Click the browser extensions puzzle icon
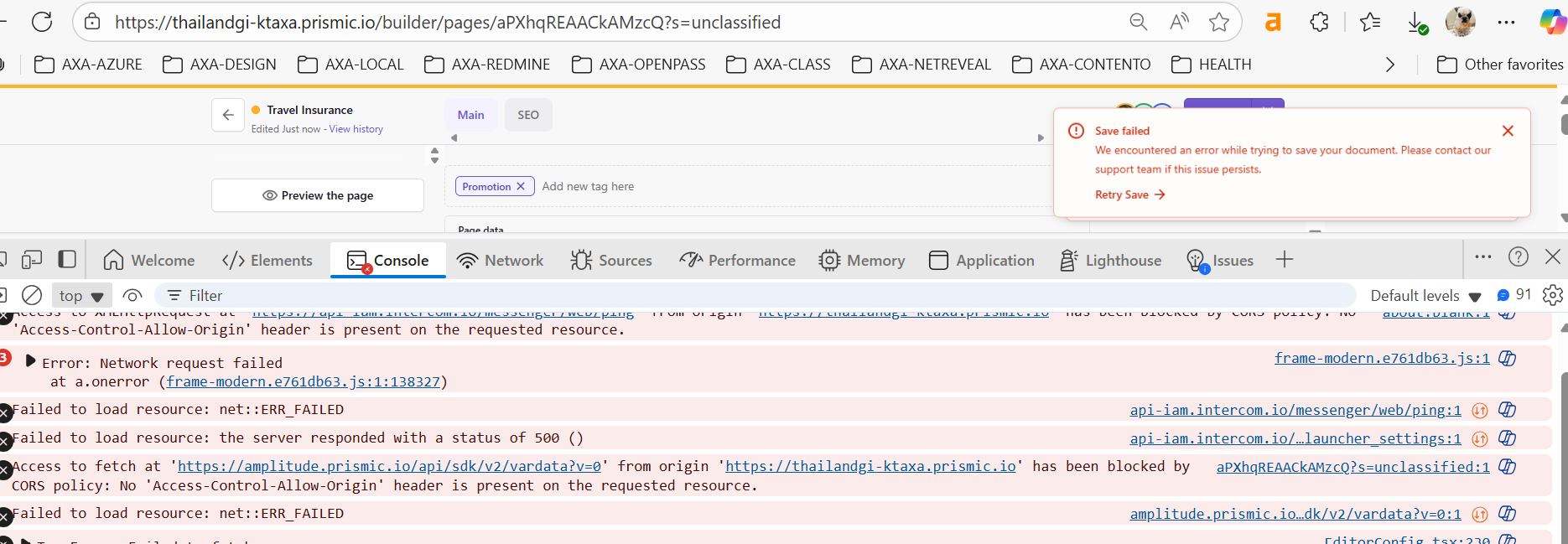The width and height of the screenshot is (1568, 544). (1319, 22)
